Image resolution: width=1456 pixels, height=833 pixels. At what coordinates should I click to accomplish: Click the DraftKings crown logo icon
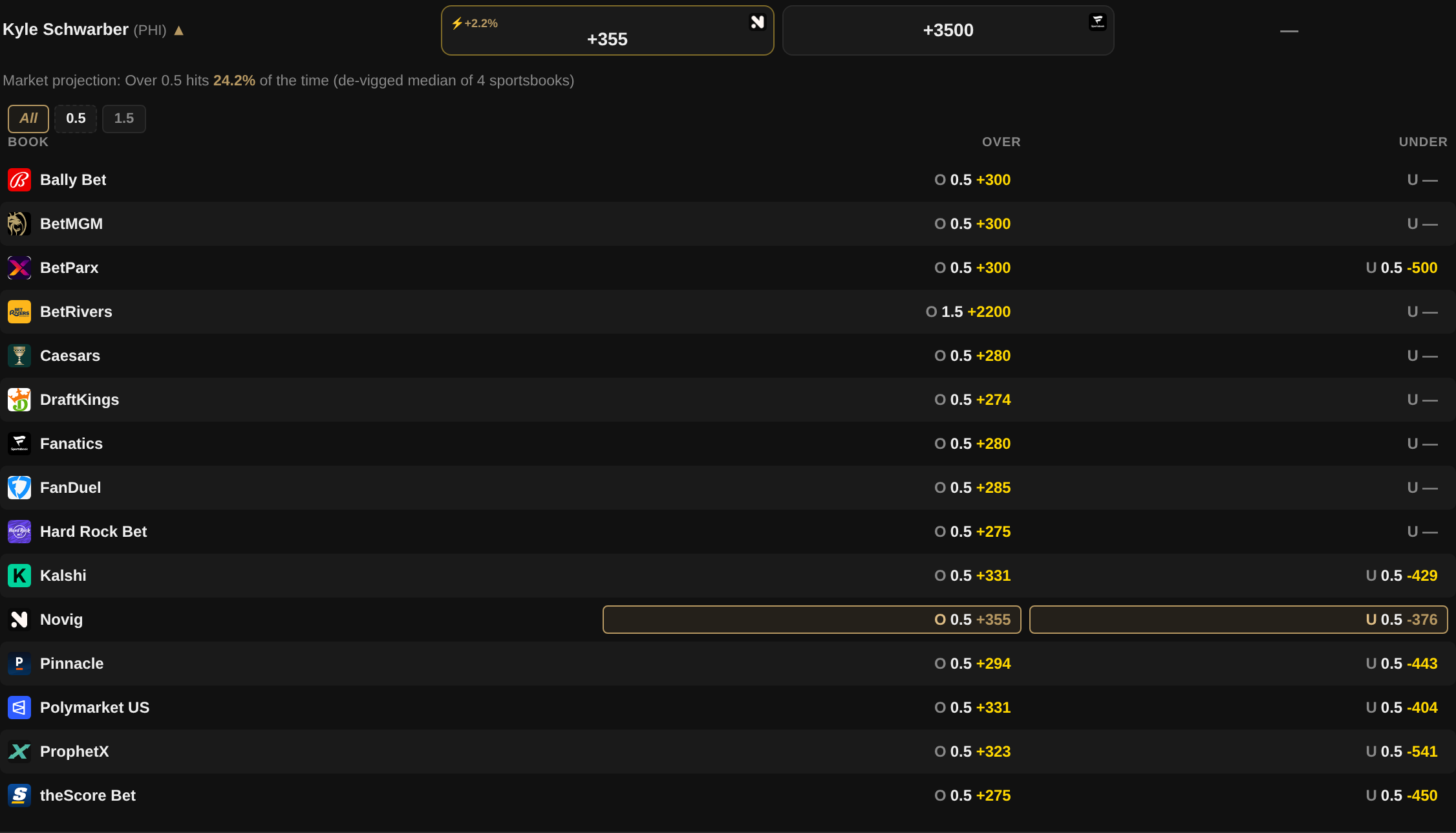point(19,400)
